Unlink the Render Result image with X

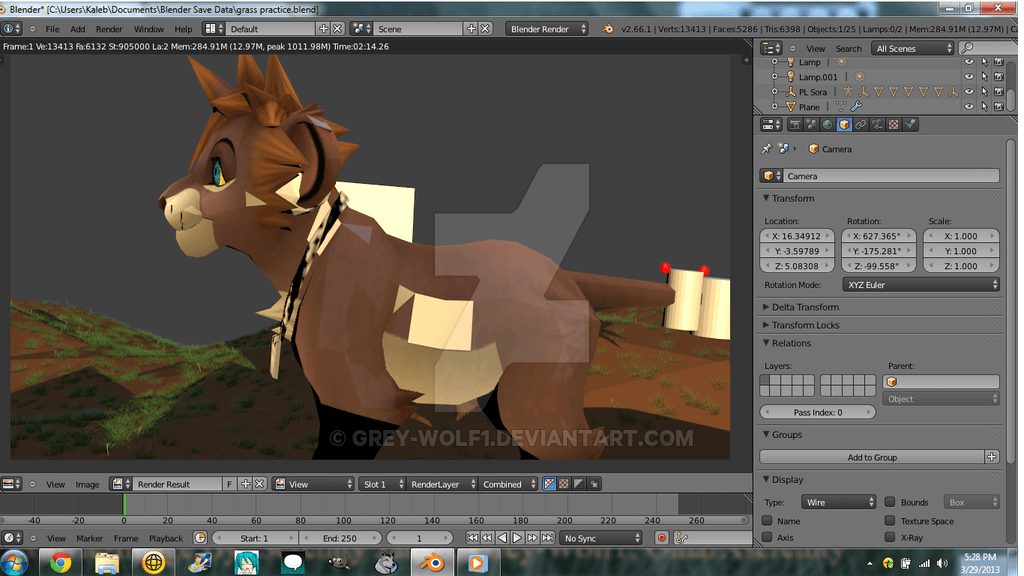[259, 484]
